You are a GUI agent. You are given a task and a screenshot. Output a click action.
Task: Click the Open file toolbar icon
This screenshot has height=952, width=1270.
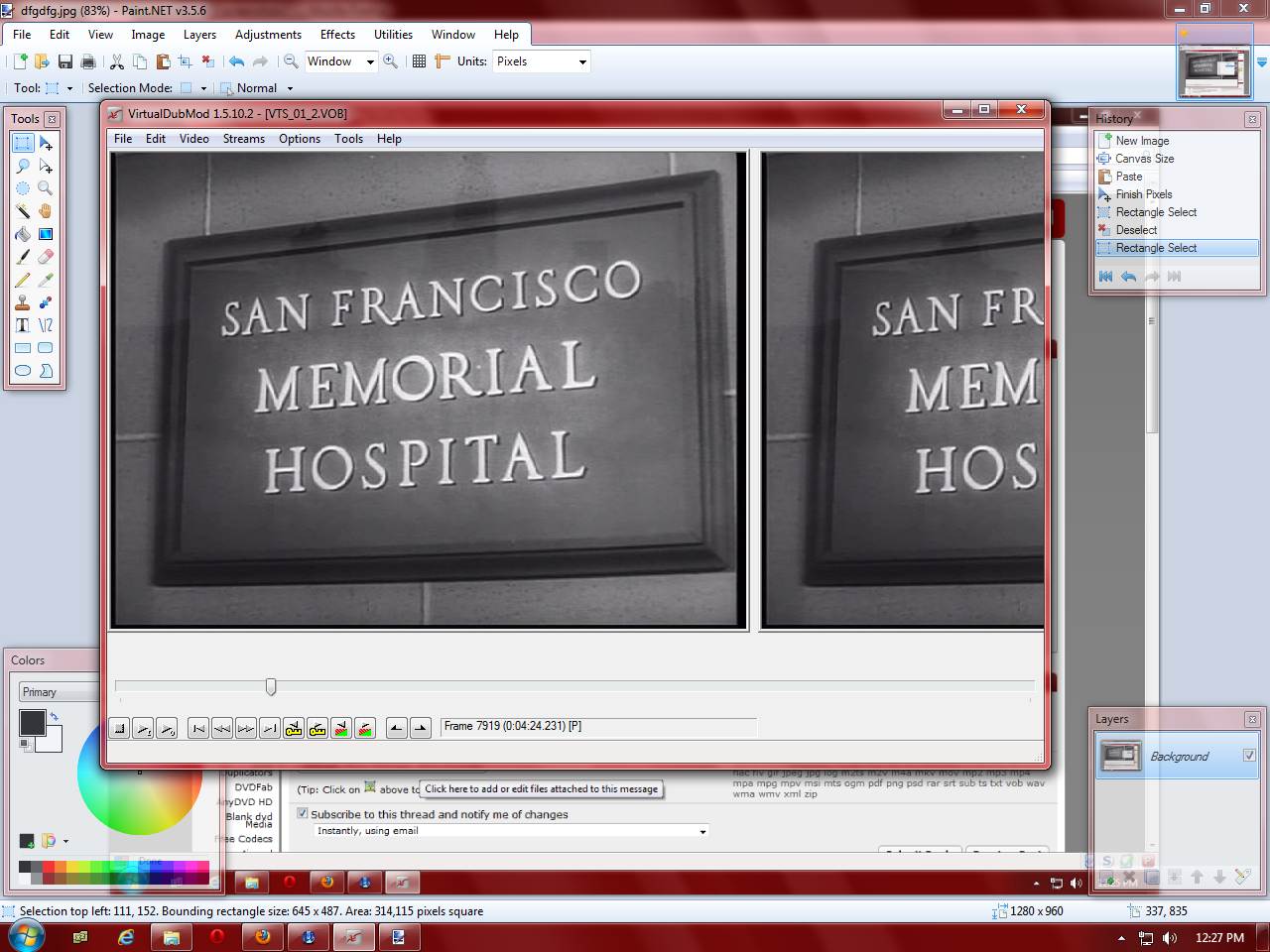click(42, 61)
